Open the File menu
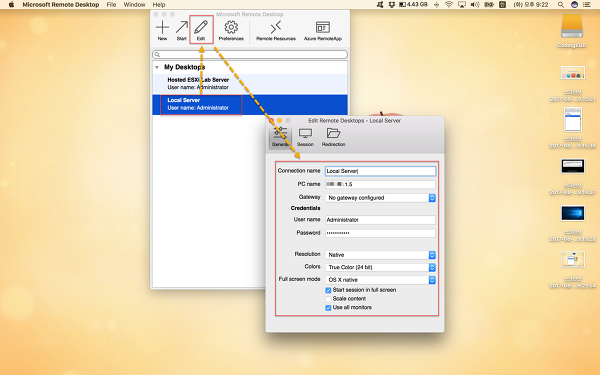Screen dimensions: 600x375 click(x=111, y=5)
